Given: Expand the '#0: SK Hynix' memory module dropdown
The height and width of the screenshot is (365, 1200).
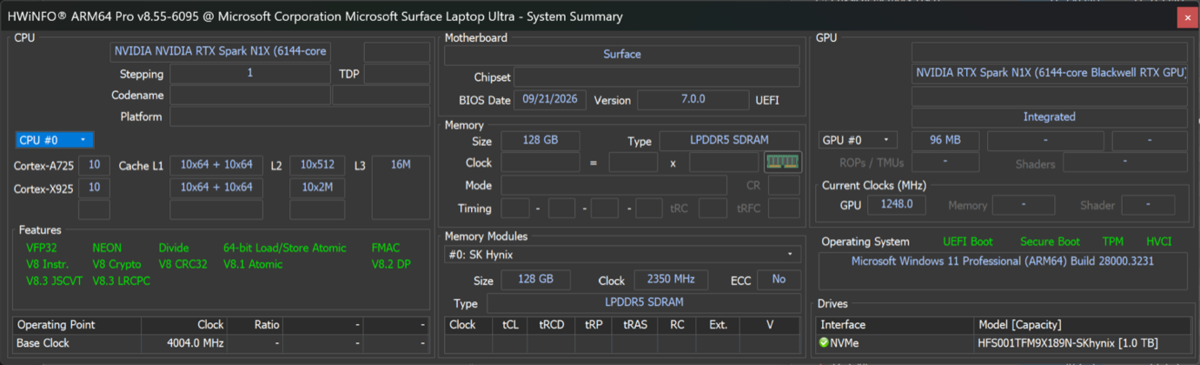Looking at the screenshot, I should point(621,255).
